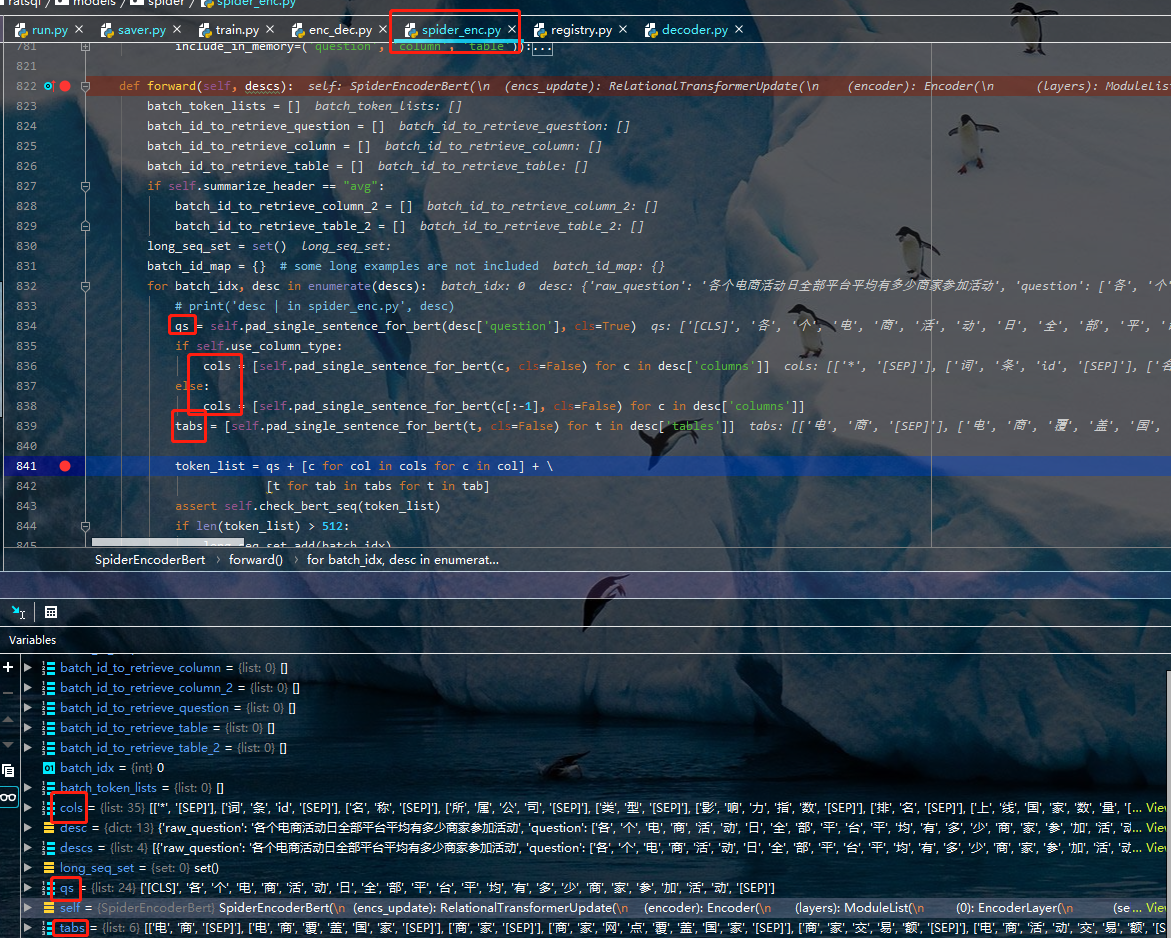The image size is (1171, 938).
Task: Expand the tabs list variable
Action: click(28, 928)
